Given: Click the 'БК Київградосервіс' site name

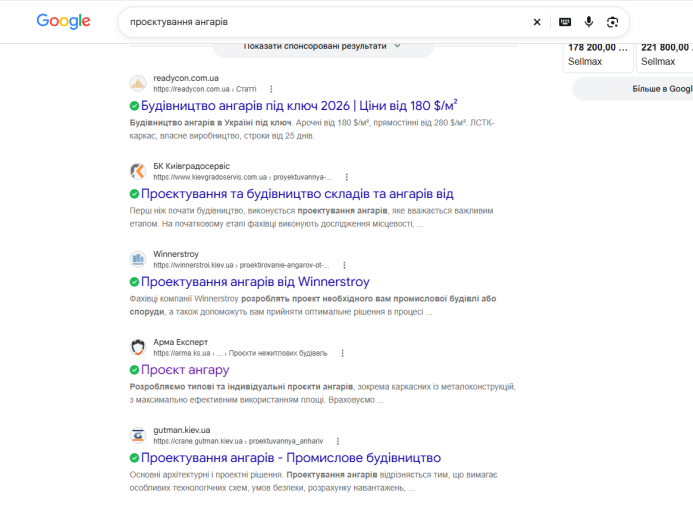Looking at the screenshot, I should (x=191, y=166).
